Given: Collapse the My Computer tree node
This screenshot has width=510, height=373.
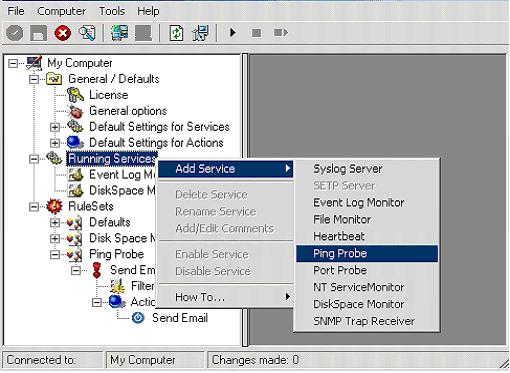Looking at the screenshot, I should click(x=13, y=63).
